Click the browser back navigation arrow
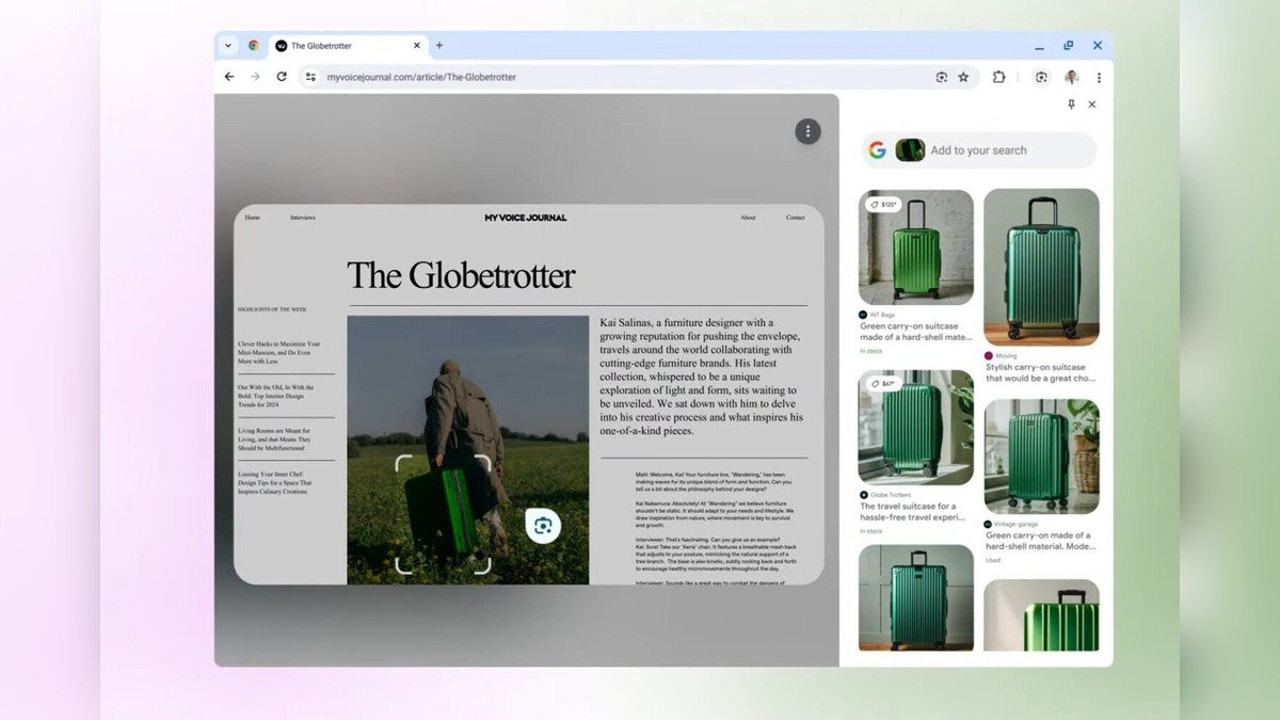 coord(229,77)
